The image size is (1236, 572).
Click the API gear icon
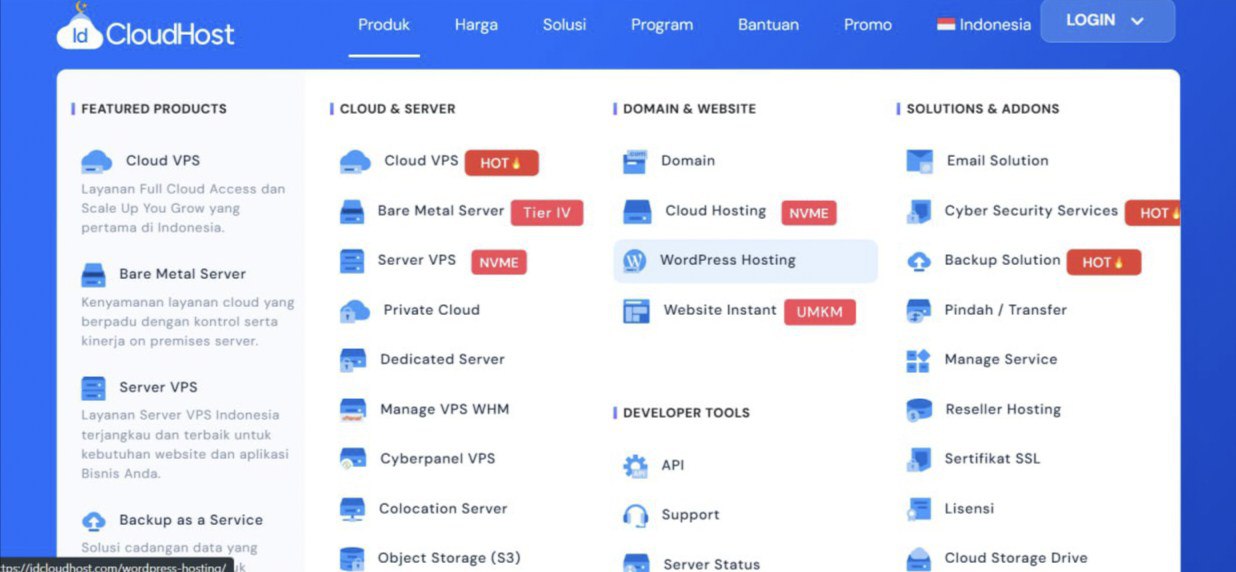(x=635, y=466)
